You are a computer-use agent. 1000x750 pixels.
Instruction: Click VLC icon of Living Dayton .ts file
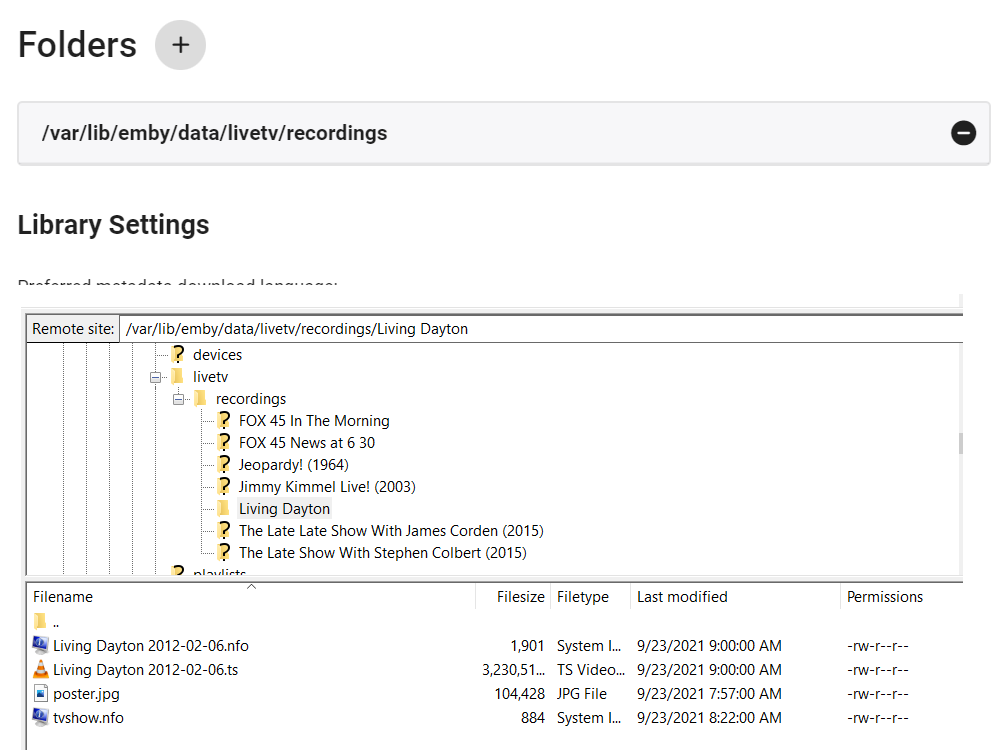tap(40, 670)
